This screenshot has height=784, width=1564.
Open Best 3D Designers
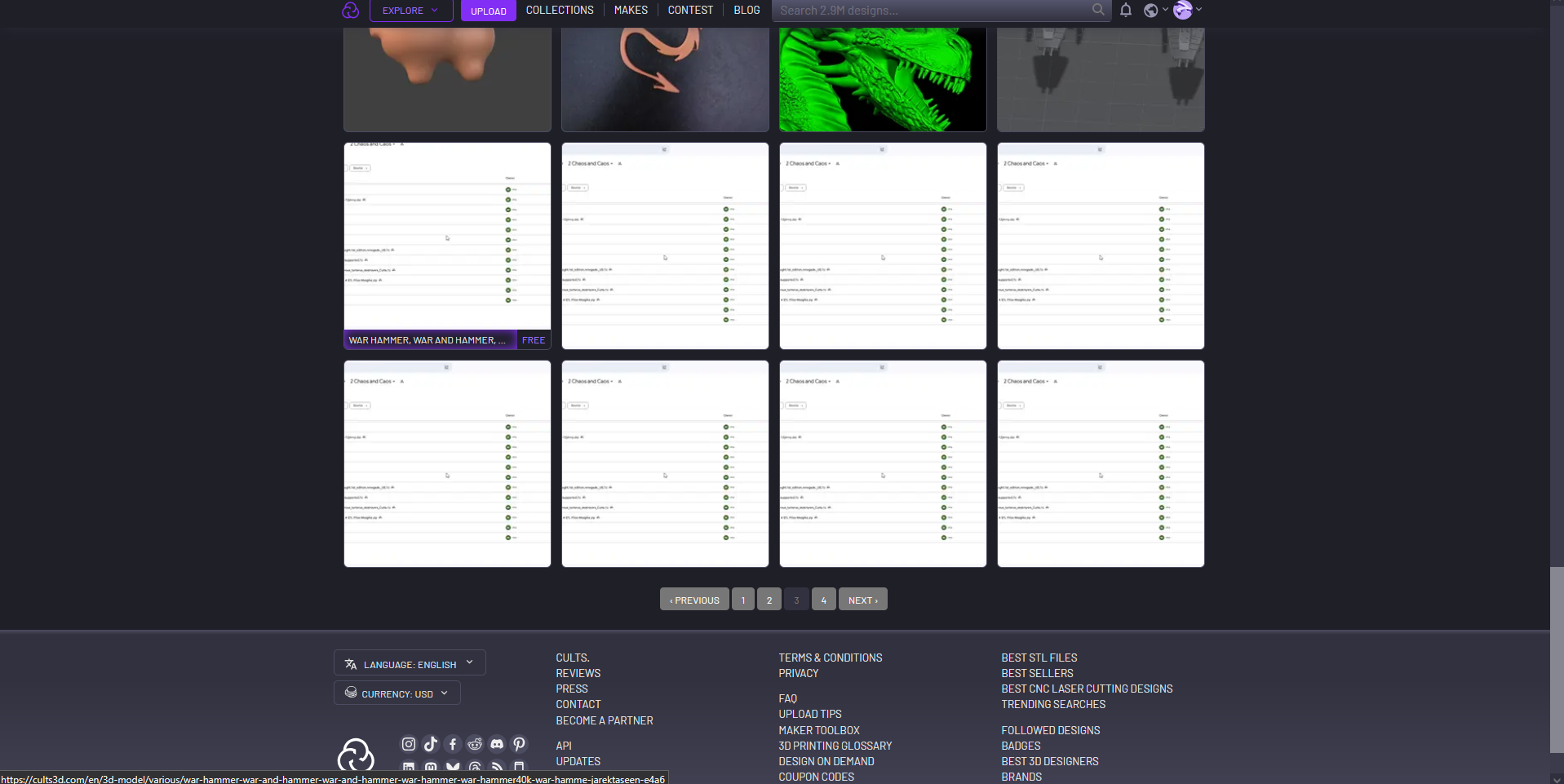coord(1050,761)
